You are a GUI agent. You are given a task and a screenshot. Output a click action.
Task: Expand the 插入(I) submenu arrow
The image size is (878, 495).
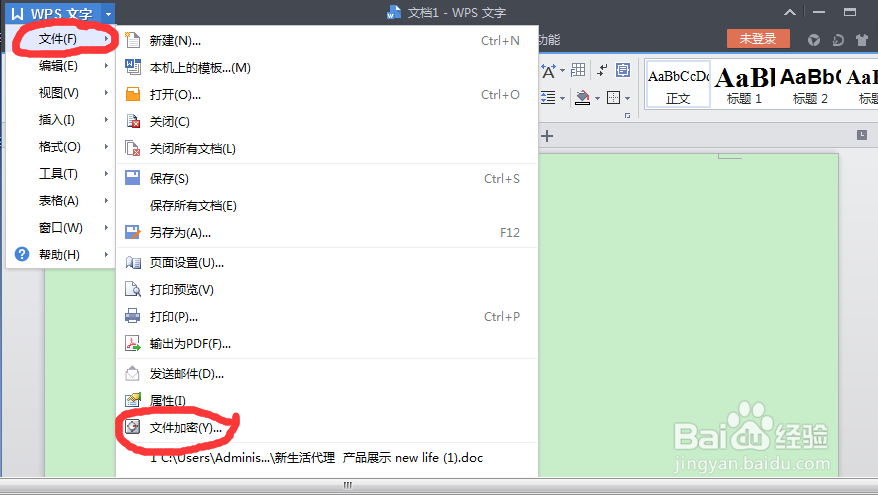106,119
